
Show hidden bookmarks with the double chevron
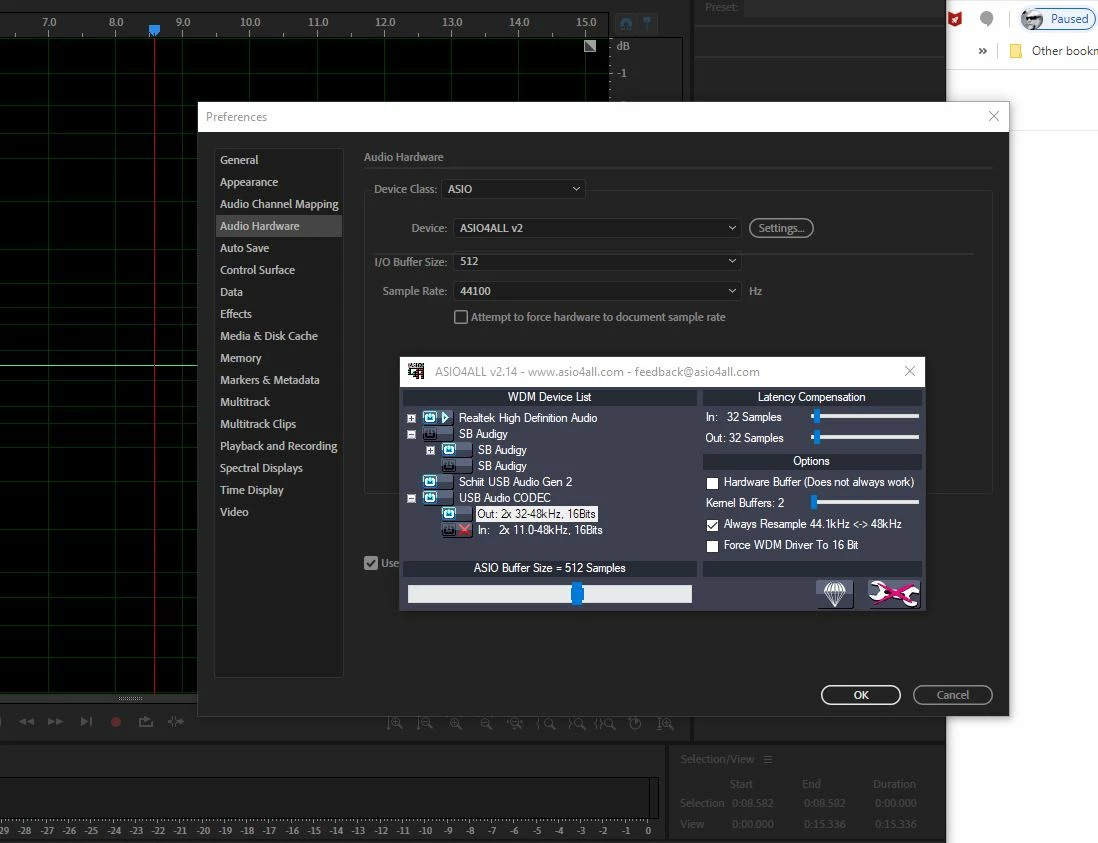(x=982, y=50)
